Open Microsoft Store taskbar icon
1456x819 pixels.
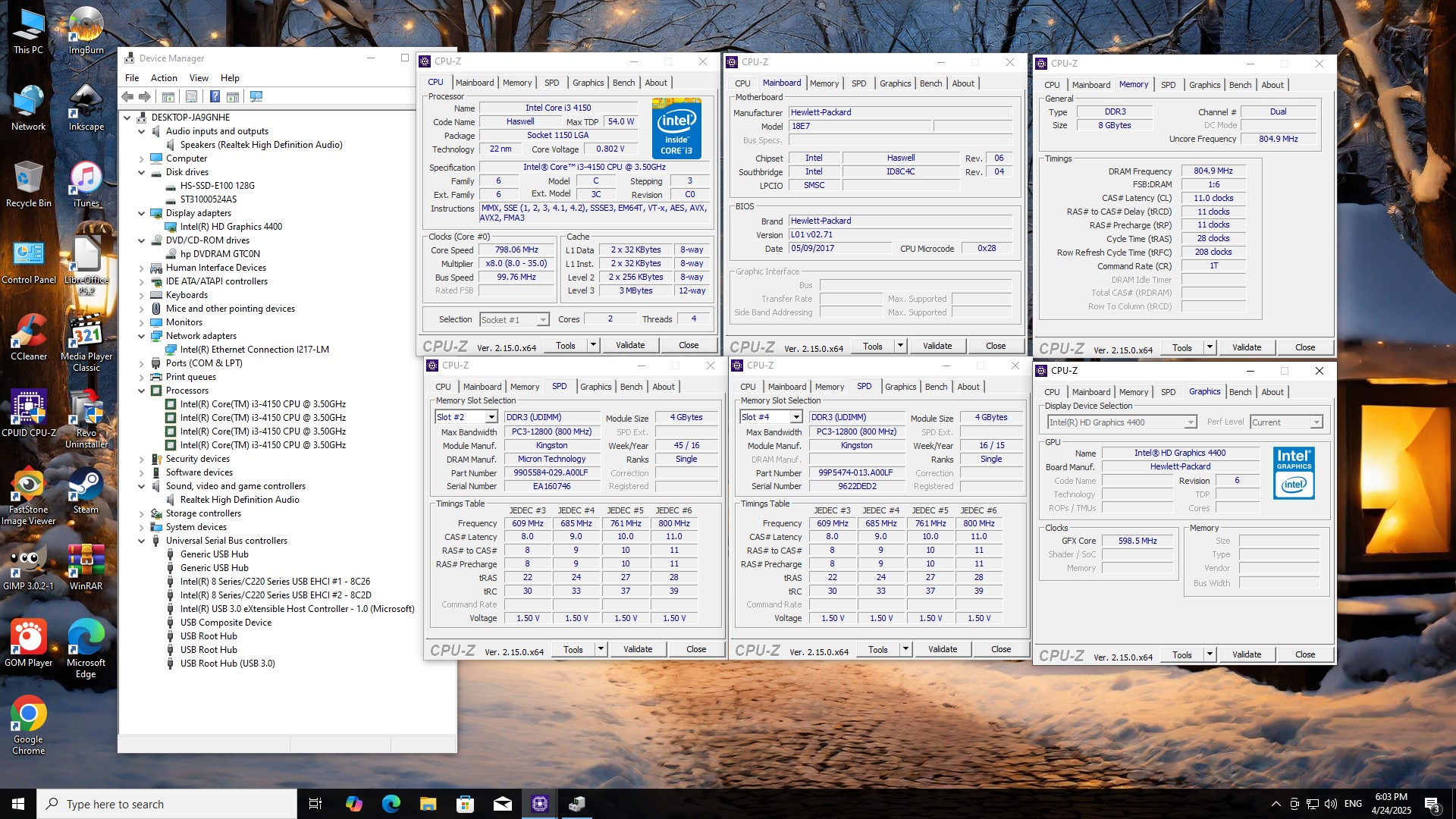point(466,804)
